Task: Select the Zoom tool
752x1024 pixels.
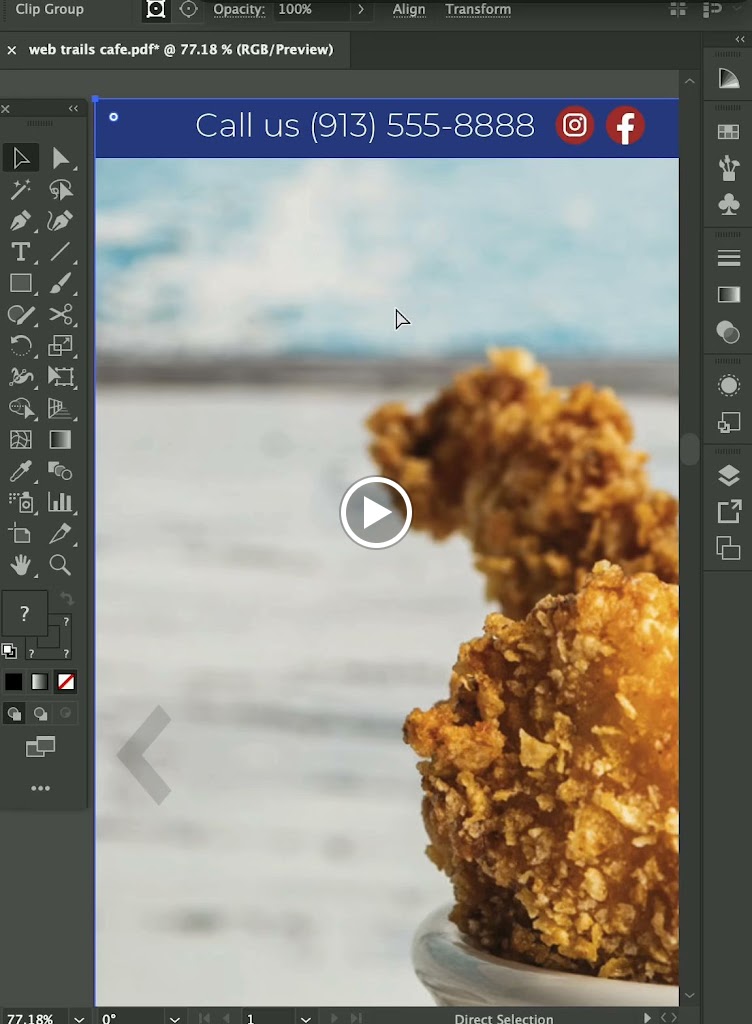Action: tap(61, 565)
